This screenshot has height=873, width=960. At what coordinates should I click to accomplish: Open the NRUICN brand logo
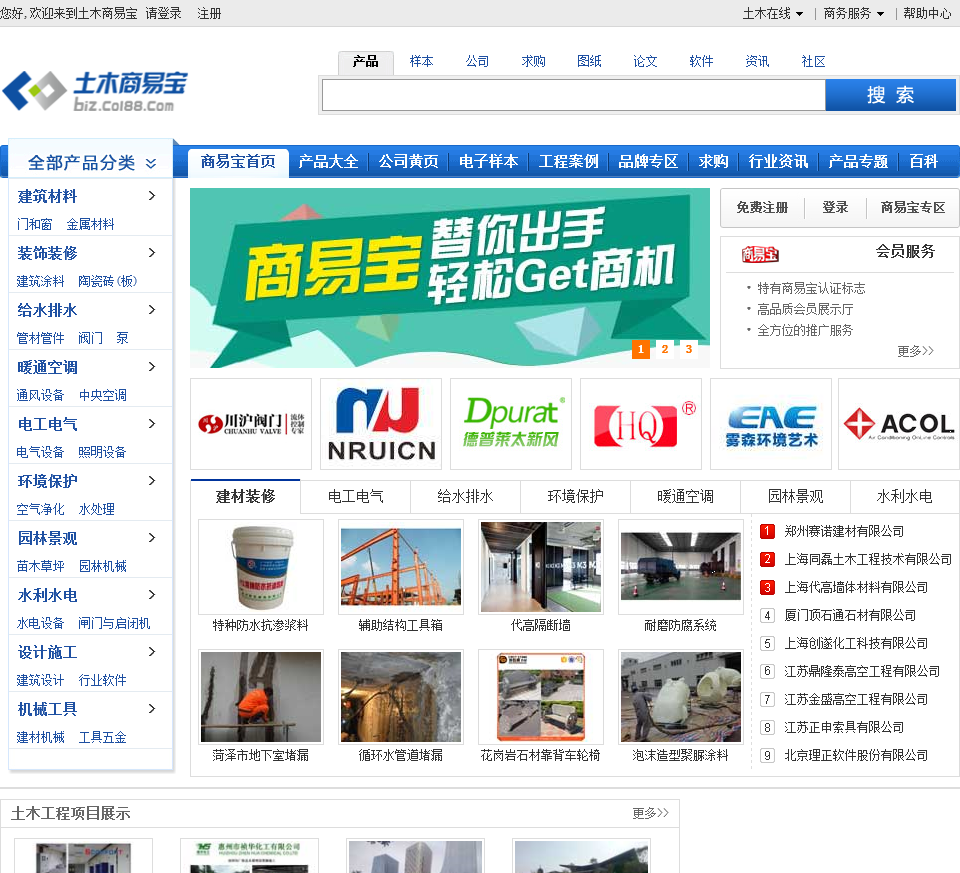(x=381, y=424)
